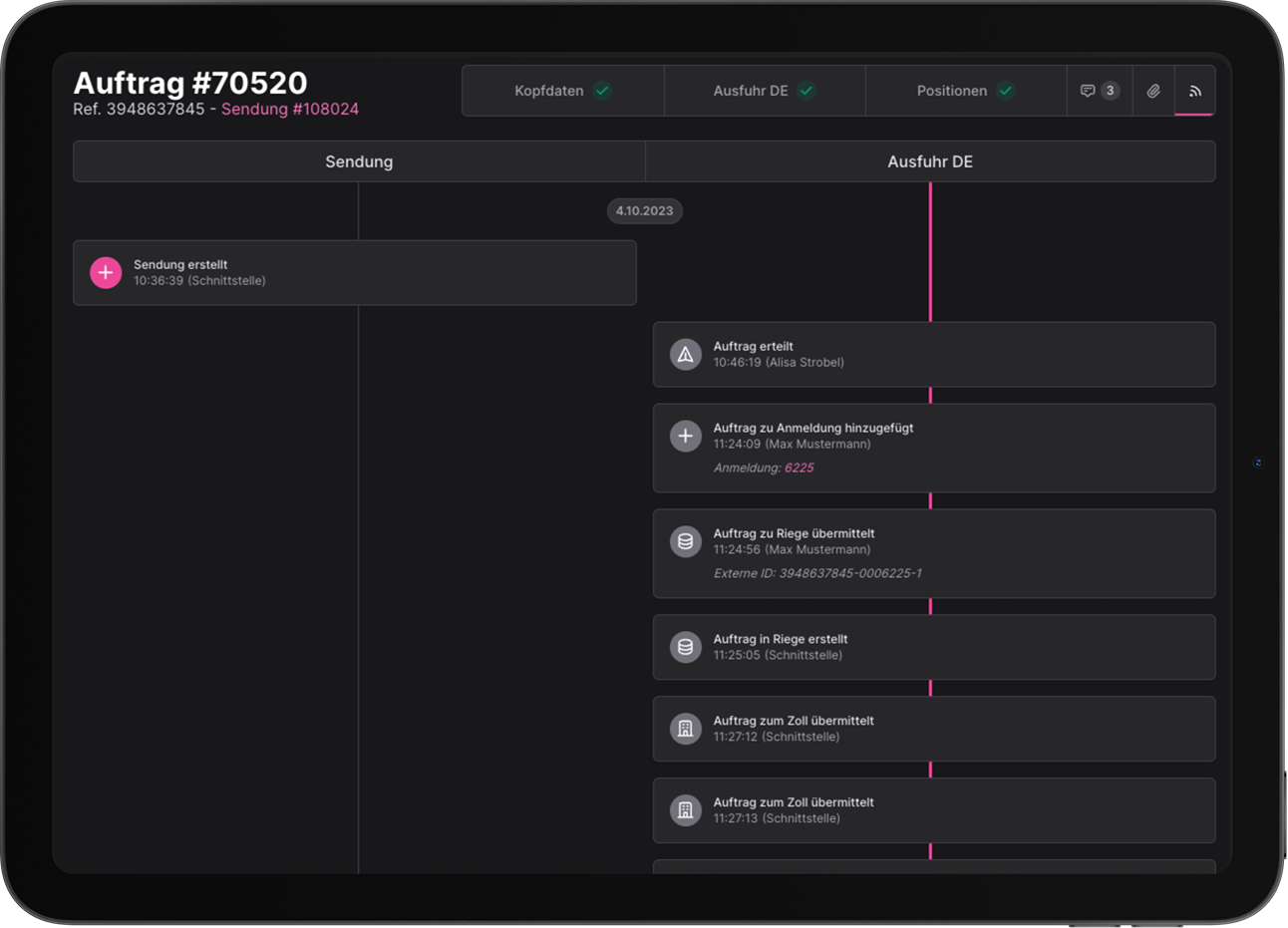Select the Externe ID 3948637845-0006225-1 text
This screenshot has height=928, width=1288.
click(x=817, y=573)
